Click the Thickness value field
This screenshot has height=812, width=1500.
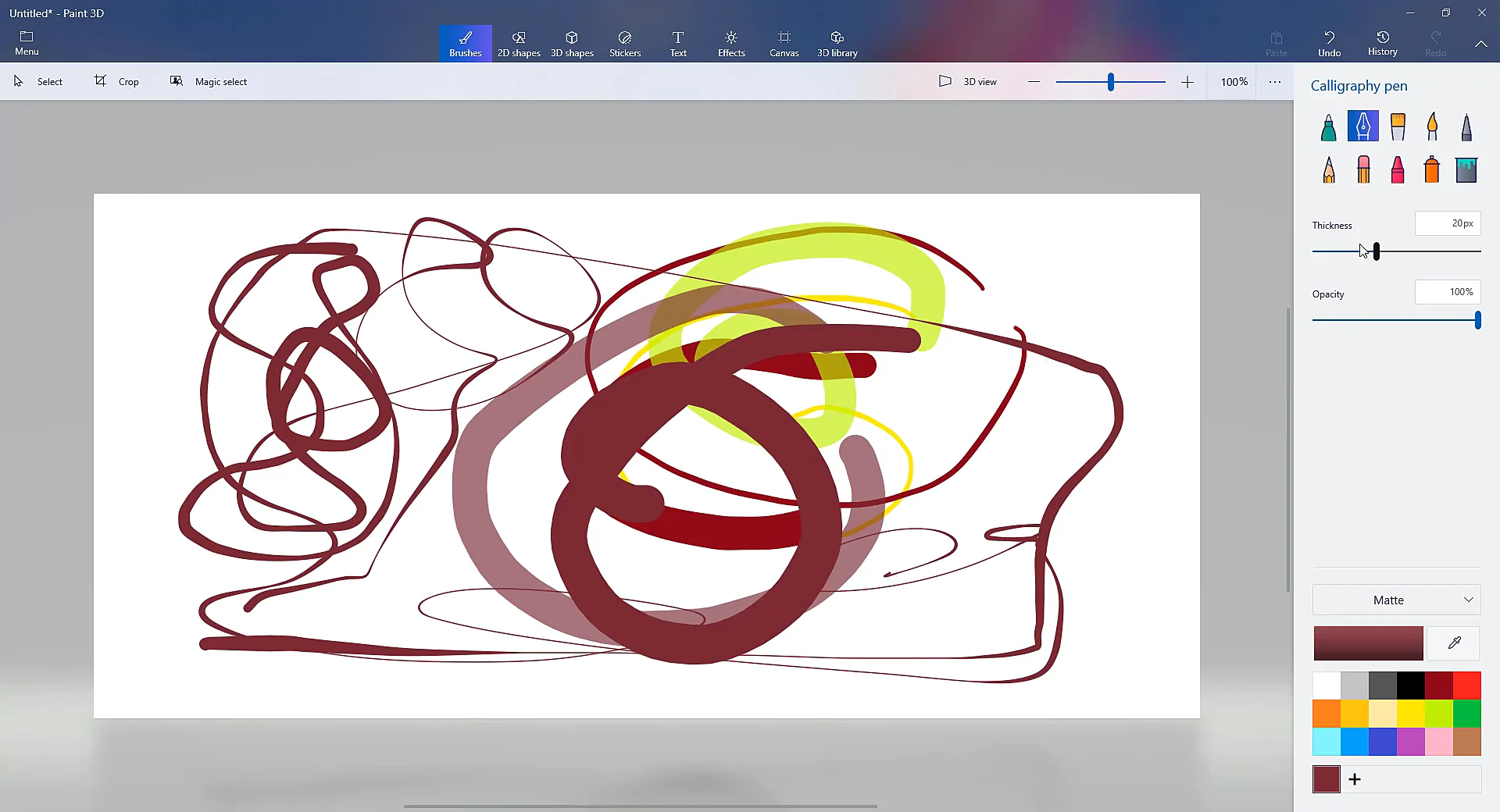1447,223
